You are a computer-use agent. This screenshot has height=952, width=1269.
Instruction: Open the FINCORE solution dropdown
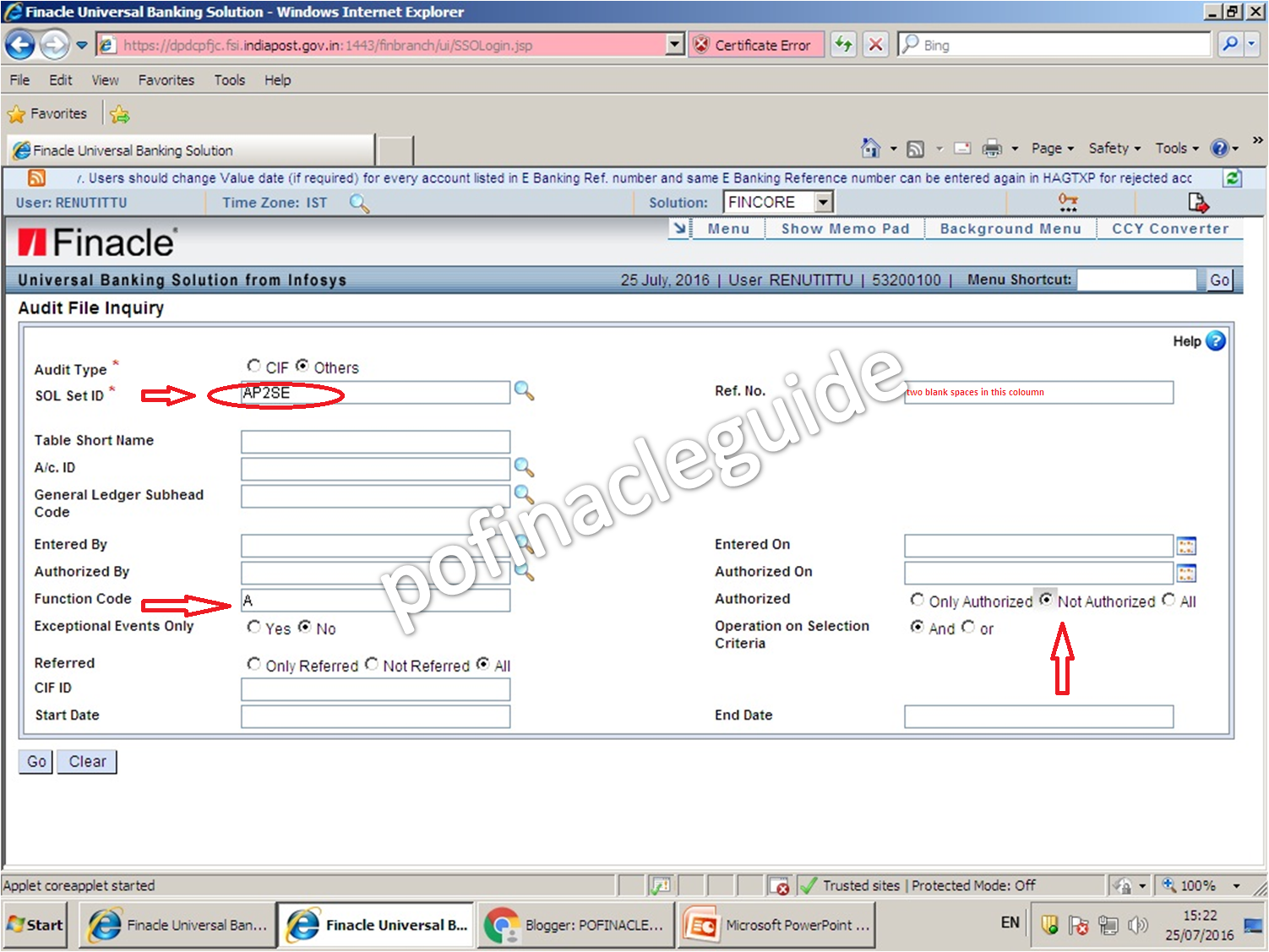pos(823,202)
